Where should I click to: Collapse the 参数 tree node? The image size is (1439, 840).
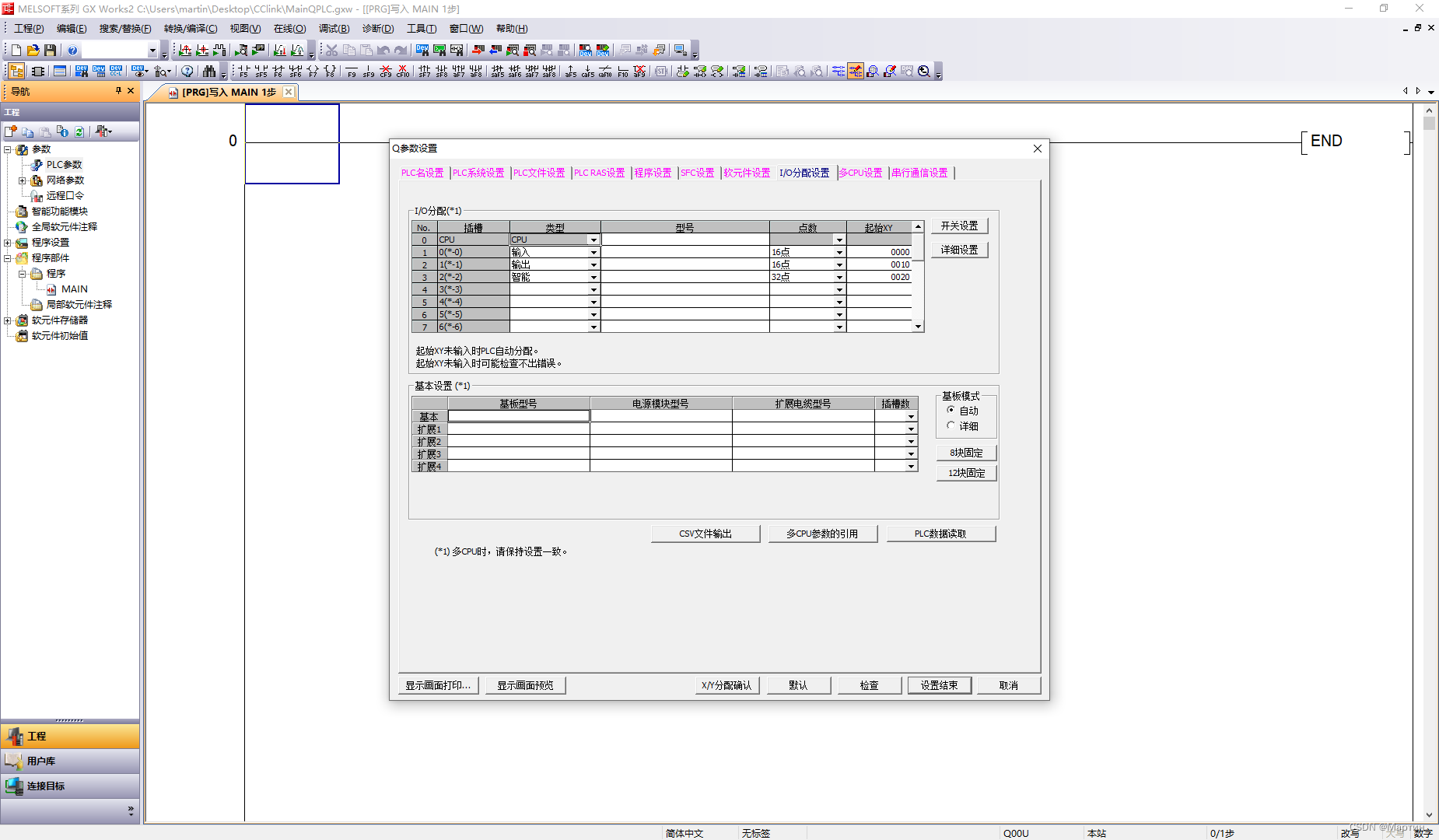[x=8, y=149]
